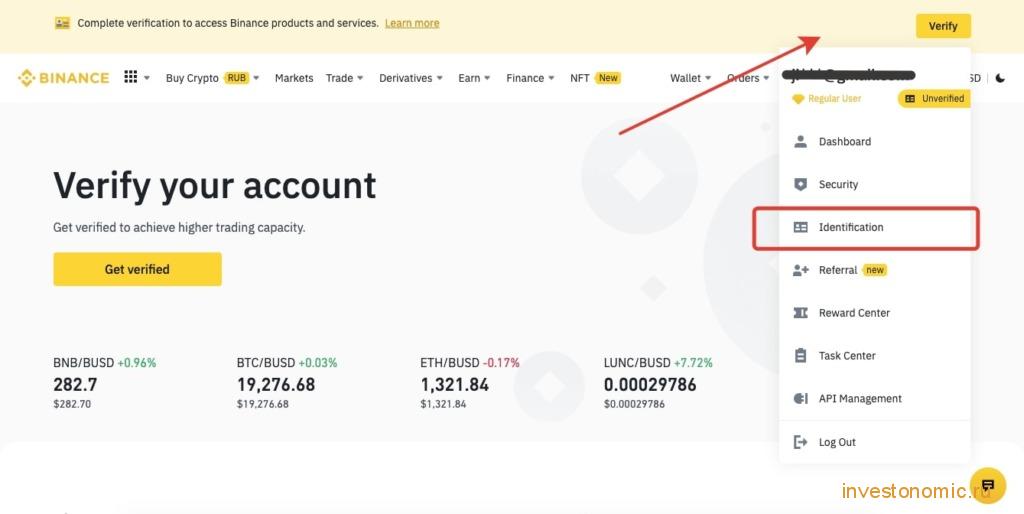The width and height of the screenshot is (1024, 514).
Task: Click the 1,321.84 ETH price value
Action: (x=455, y=384)
